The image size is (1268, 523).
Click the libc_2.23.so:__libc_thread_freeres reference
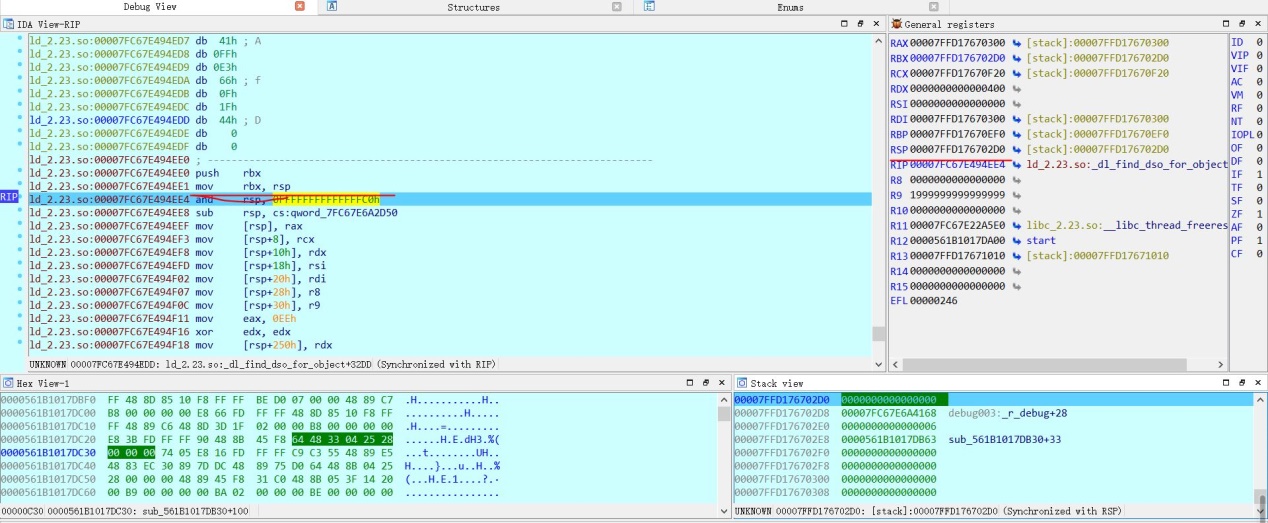1126,225
